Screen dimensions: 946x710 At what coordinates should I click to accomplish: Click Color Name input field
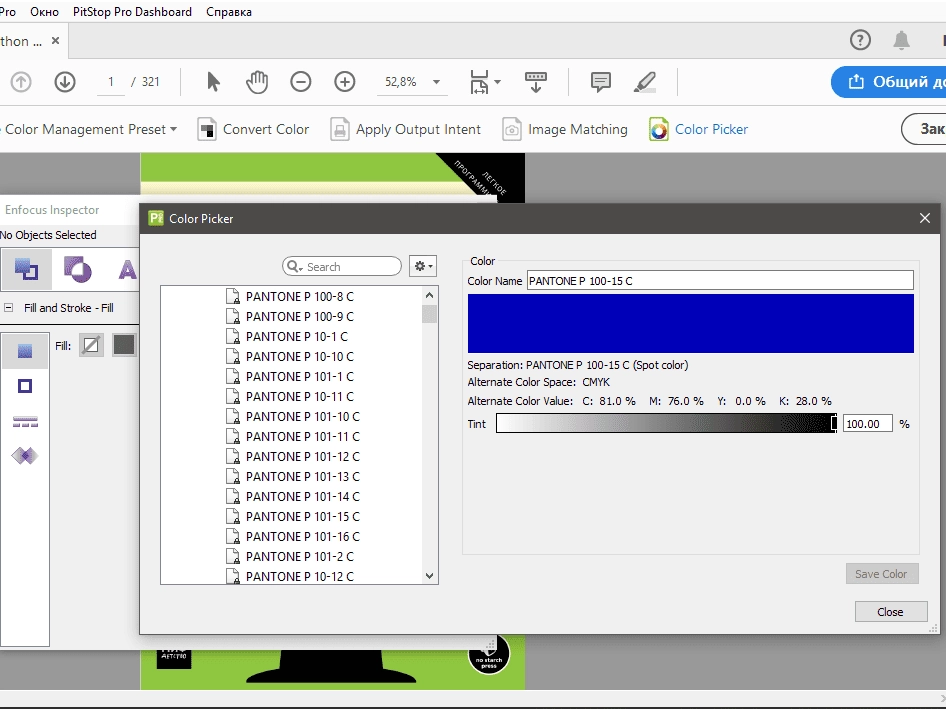[720, 281]
